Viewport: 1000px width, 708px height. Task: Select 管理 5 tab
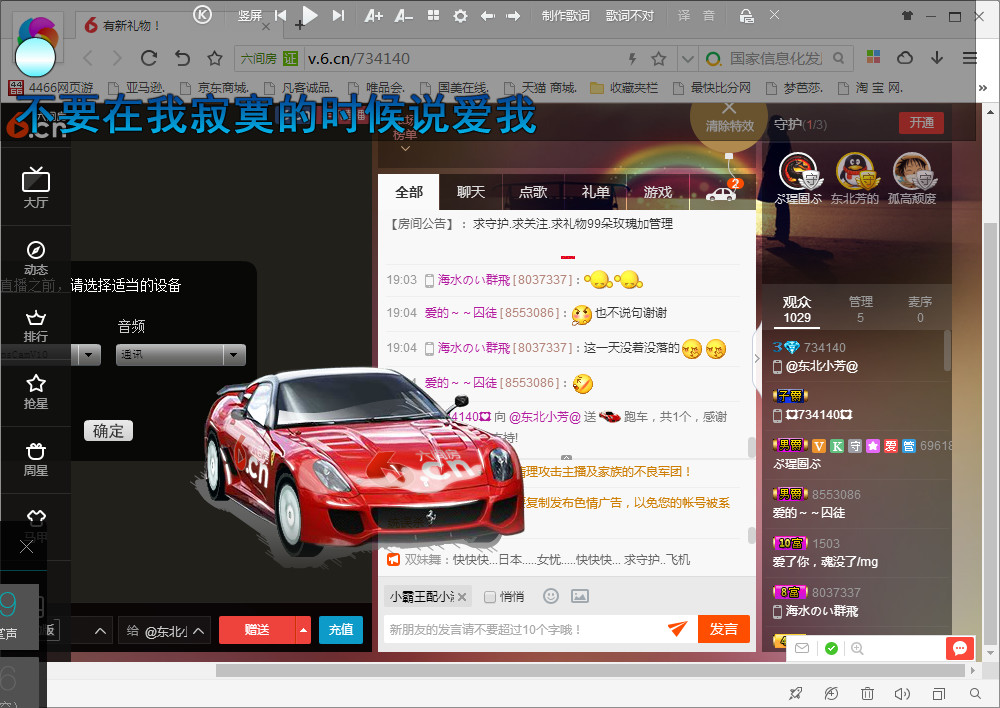point(860,309)
